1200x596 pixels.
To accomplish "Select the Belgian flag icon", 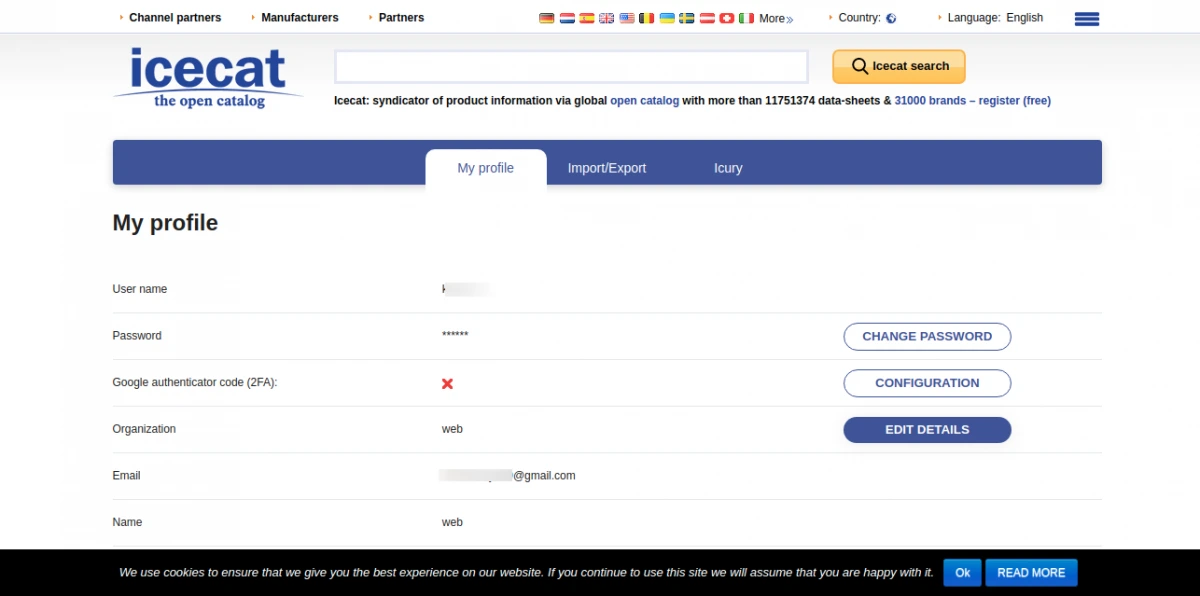I will 646,18.
